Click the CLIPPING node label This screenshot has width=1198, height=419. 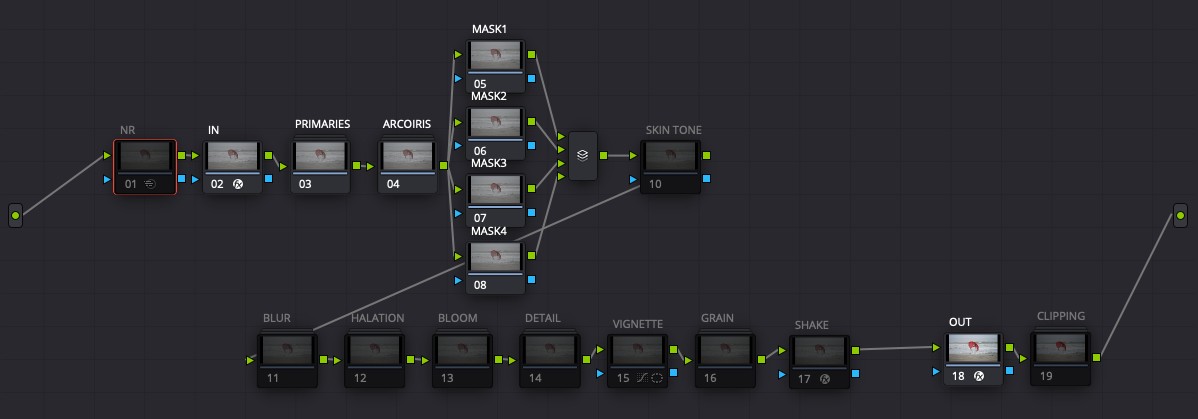(1060, 316)
